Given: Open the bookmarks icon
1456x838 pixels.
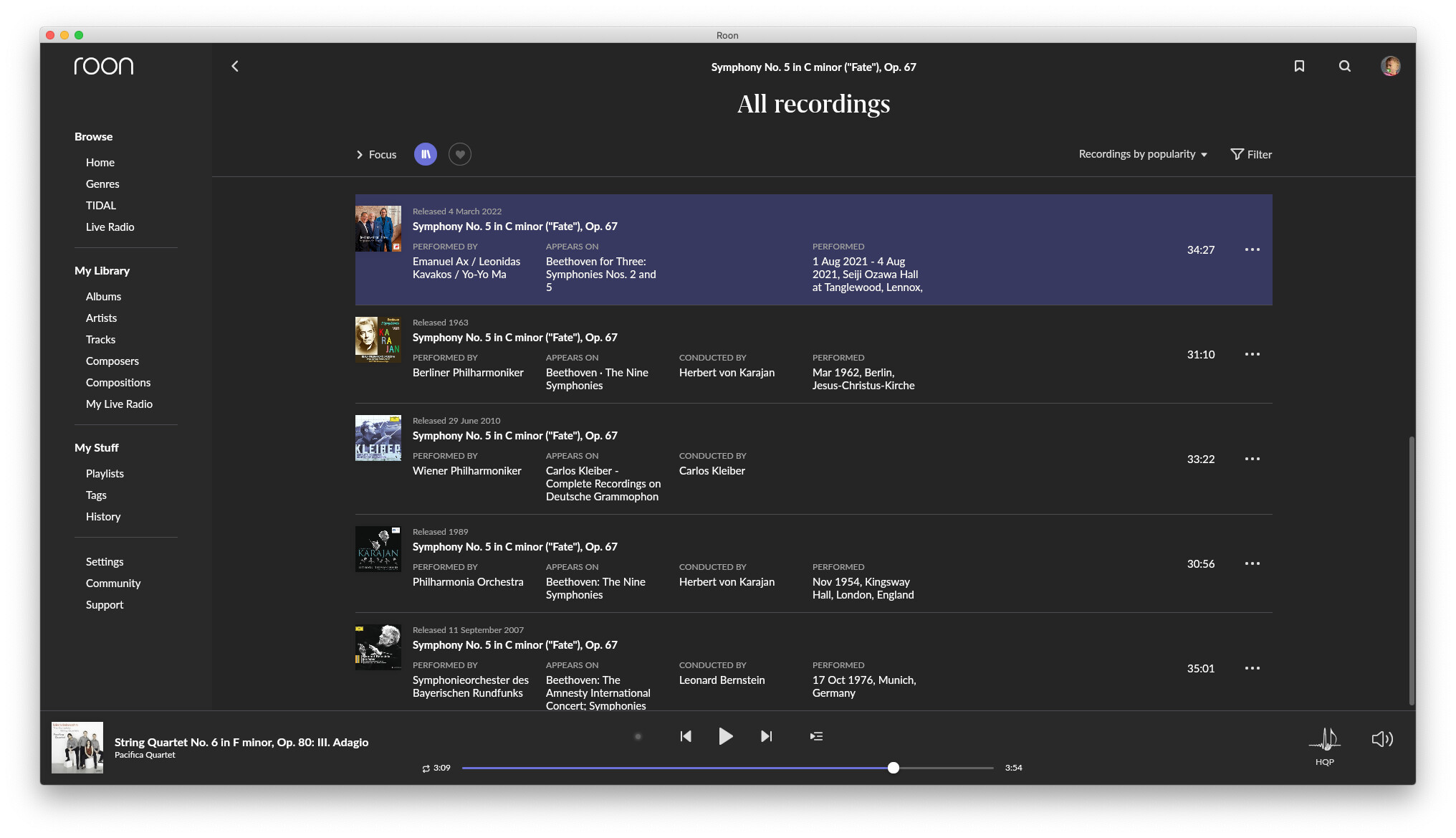Looking at the screenshot, I should tap(1299, 67).
